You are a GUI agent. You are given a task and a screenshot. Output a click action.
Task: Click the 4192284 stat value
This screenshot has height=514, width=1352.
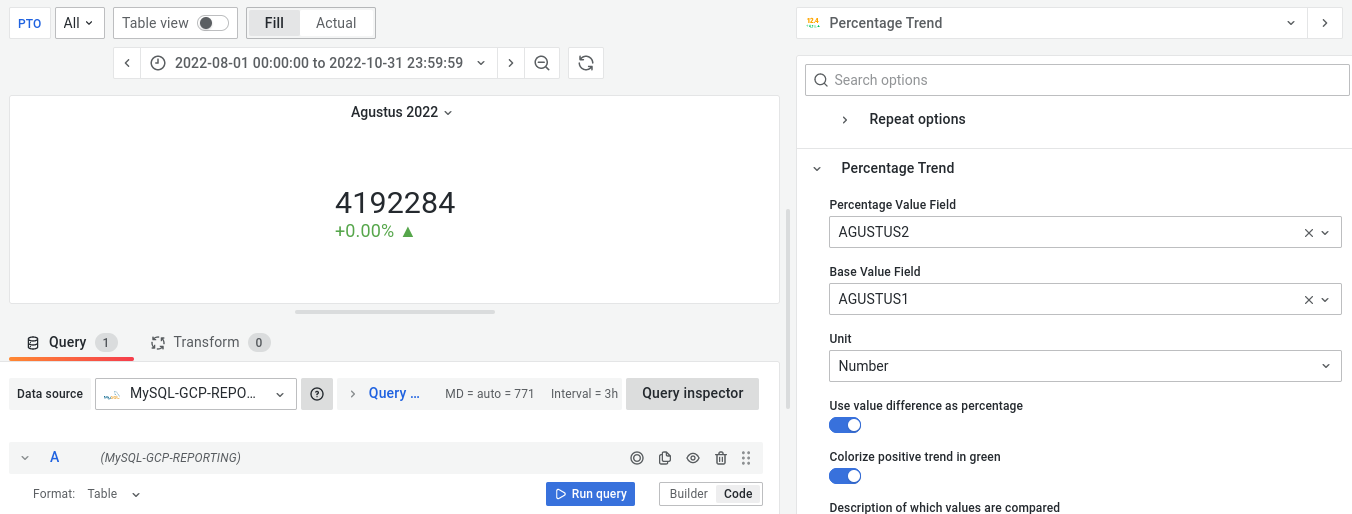click(395, 203)
